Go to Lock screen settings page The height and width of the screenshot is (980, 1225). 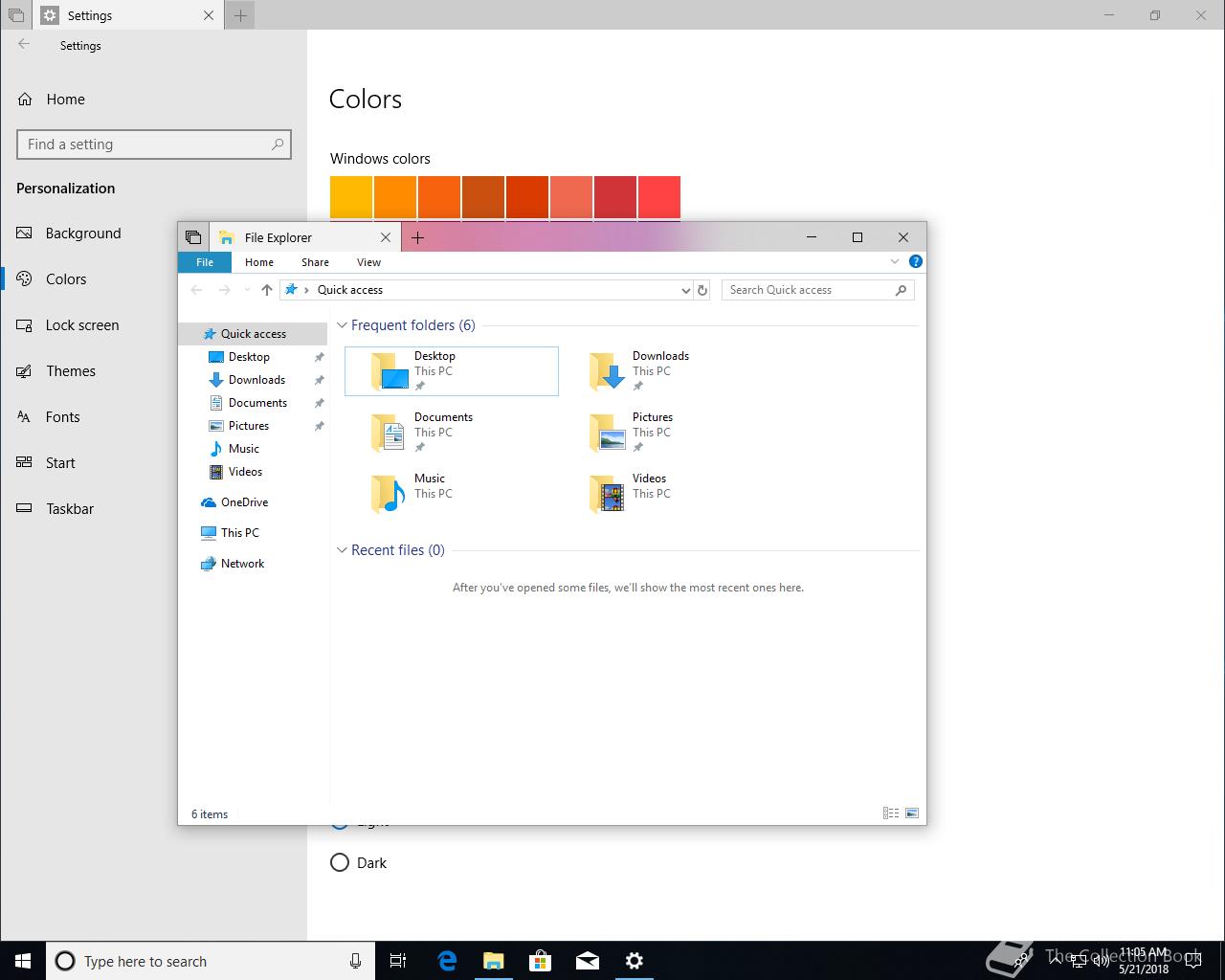(x=153, y=325)
